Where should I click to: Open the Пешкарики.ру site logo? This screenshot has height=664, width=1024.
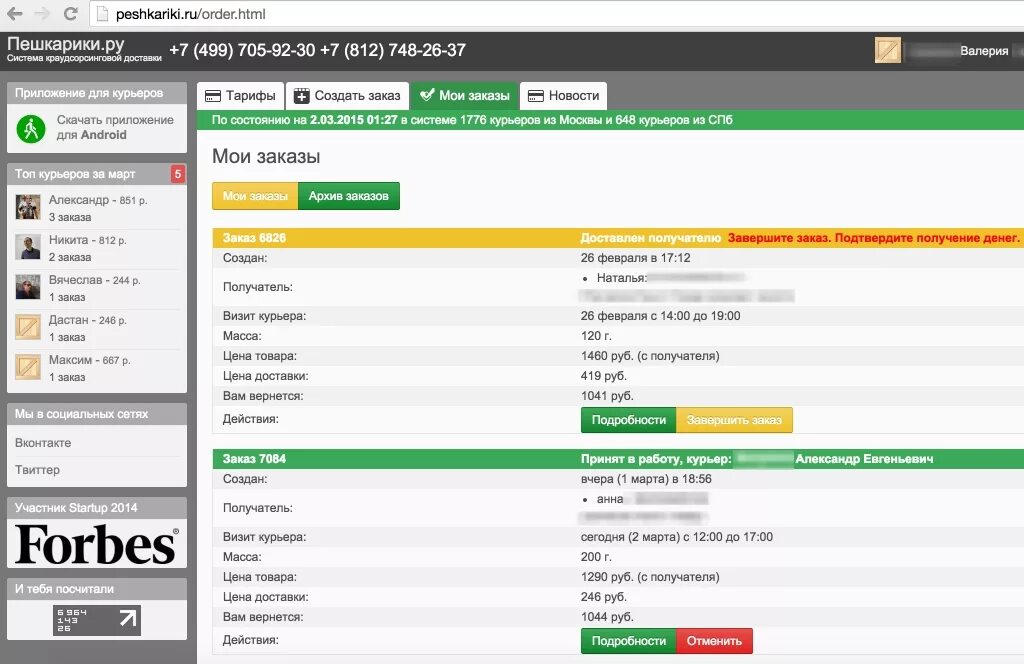click(84, 49)
